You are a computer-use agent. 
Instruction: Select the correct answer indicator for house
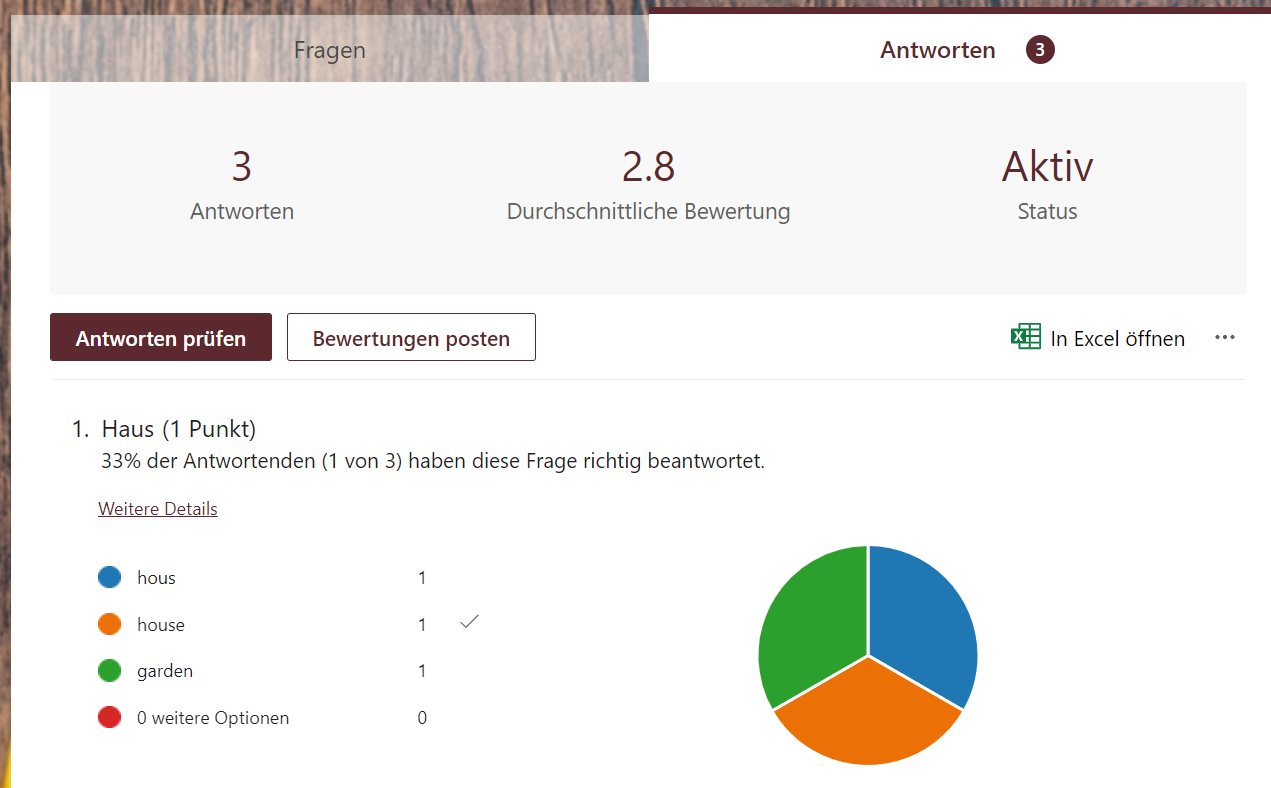pos(468,622)
